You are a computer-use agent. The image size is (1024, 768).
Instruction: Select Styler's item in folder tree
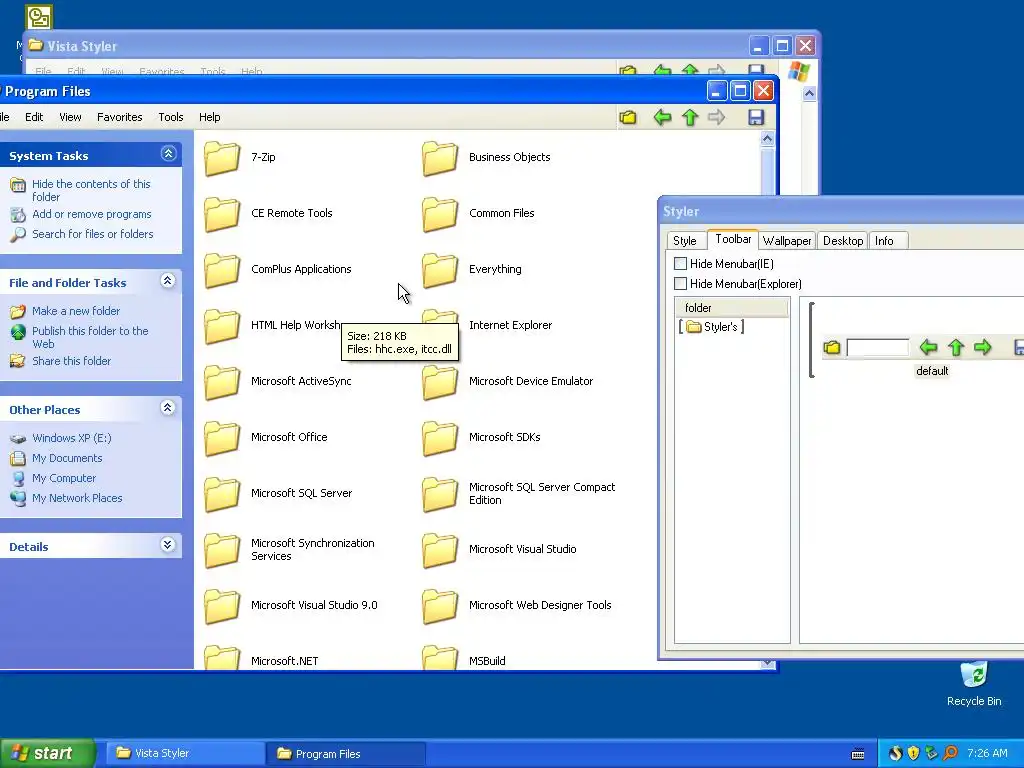(x=712, y=327)
